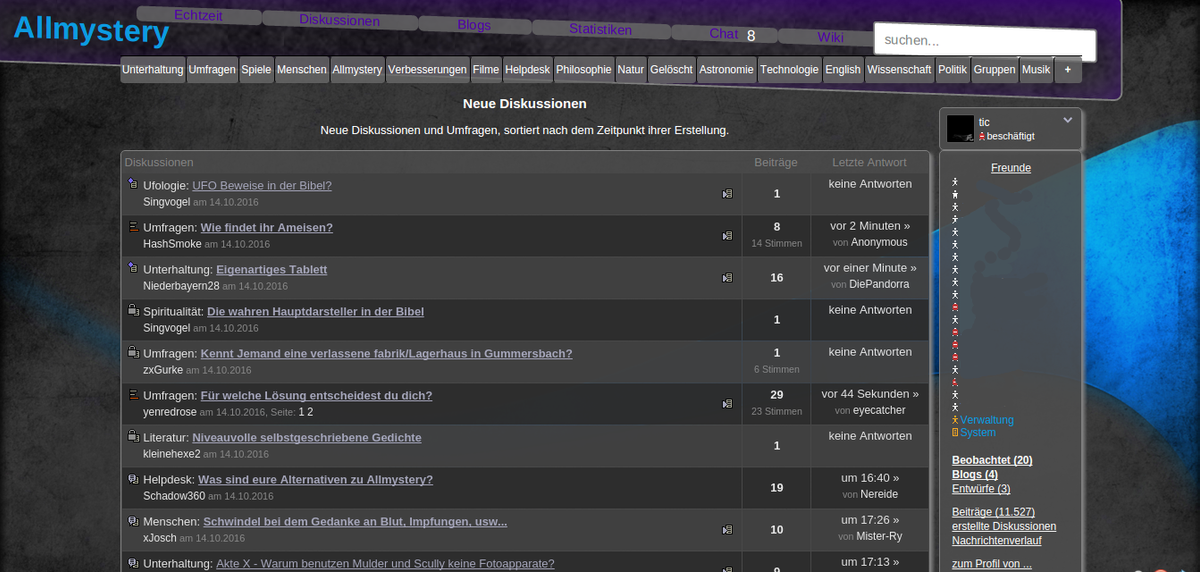1200x572 pixels.
Task: Select the Musik category
Action: point(1037,70)
